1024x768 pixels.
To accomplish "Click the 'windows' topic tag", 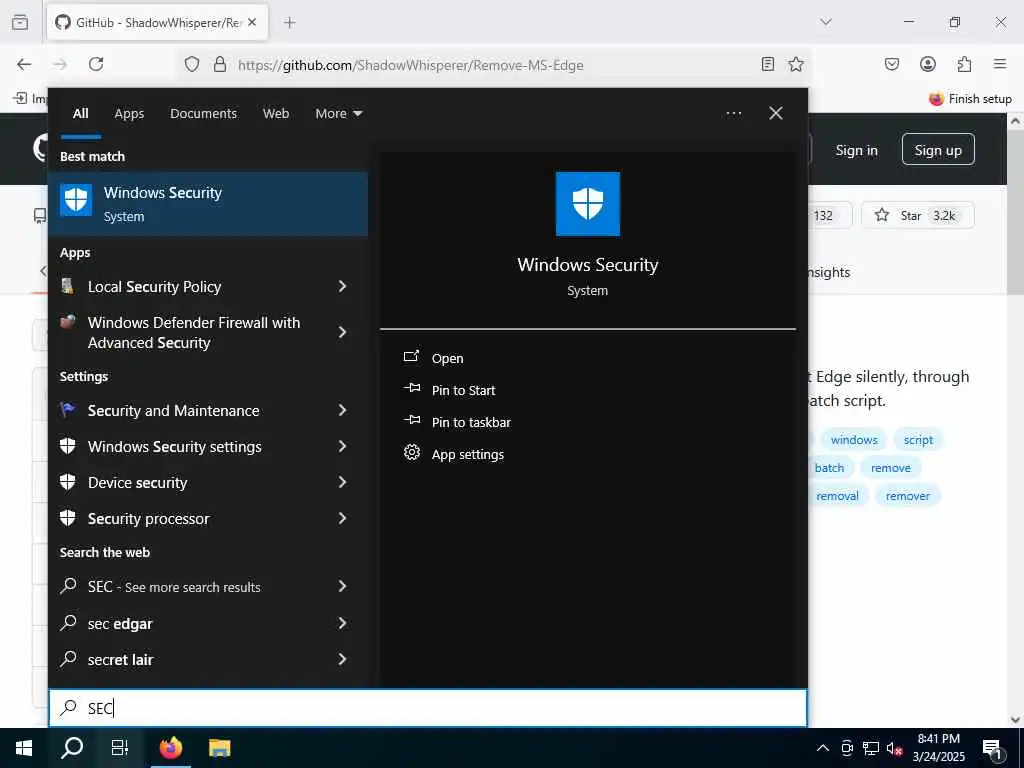I will pyautogui.click(x=854, y=440).
